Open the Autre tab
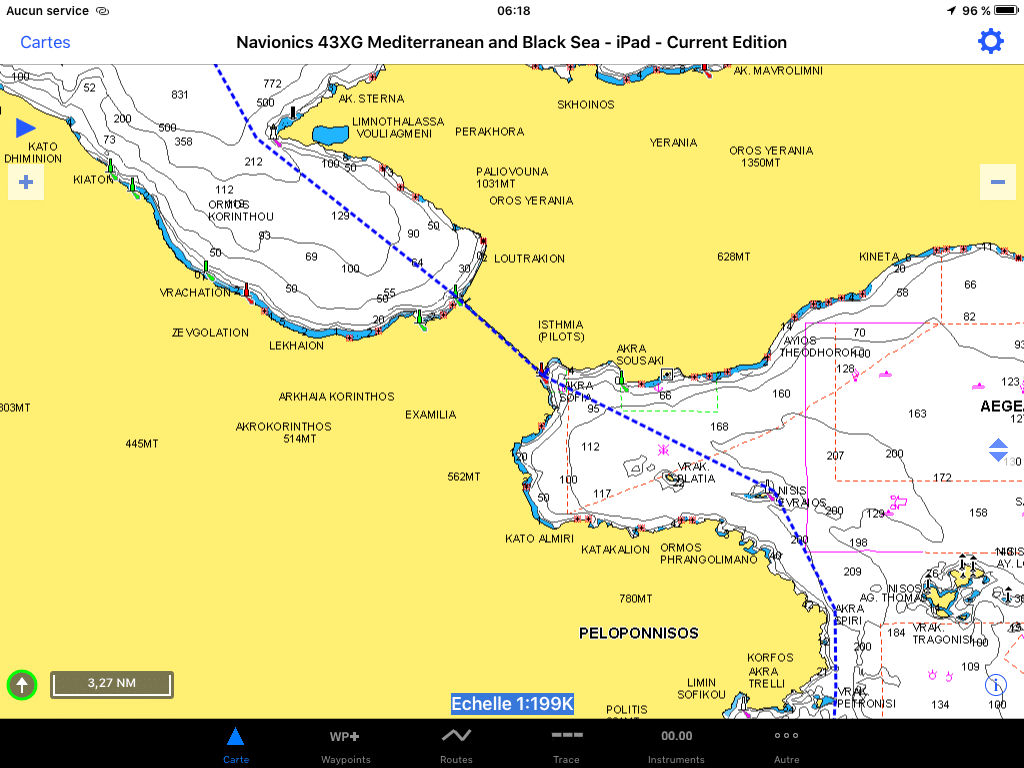1024x768 pixels. [x=786, y=744]
